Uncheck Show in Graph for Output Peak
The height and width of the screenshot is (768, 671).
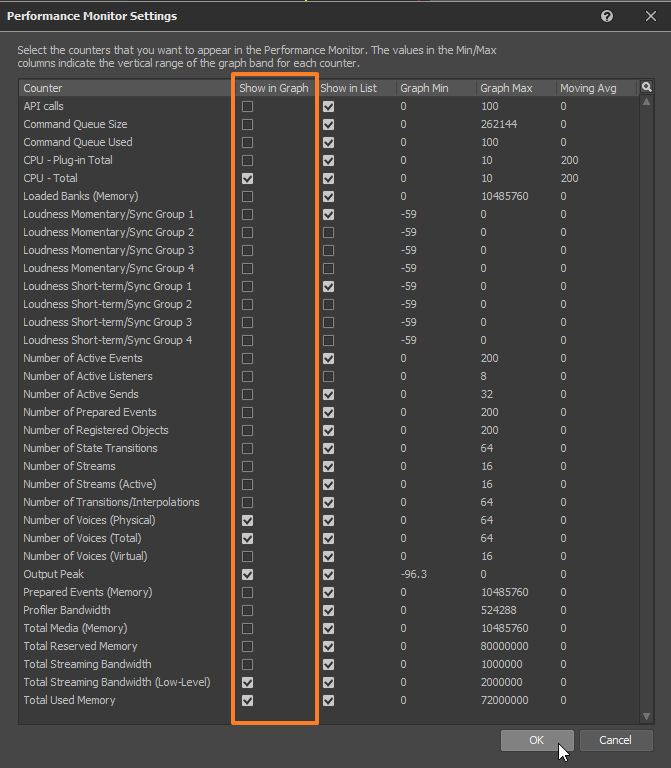point(247,574)
